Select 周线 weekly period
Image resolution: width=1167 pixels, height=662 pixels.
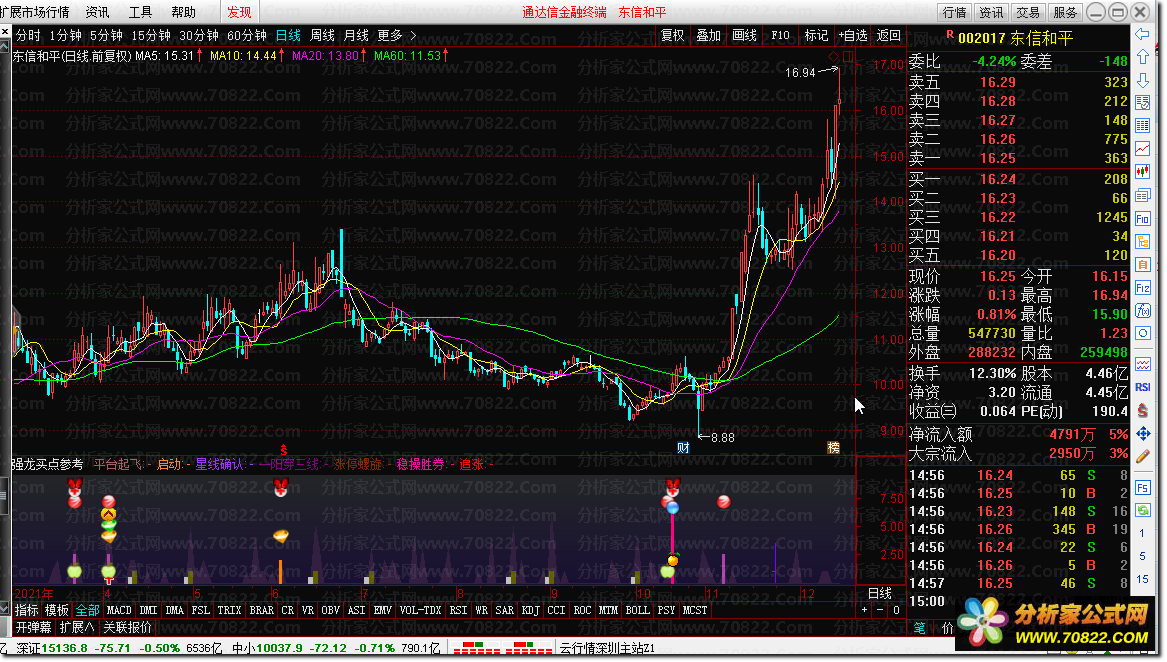point(322,35)
